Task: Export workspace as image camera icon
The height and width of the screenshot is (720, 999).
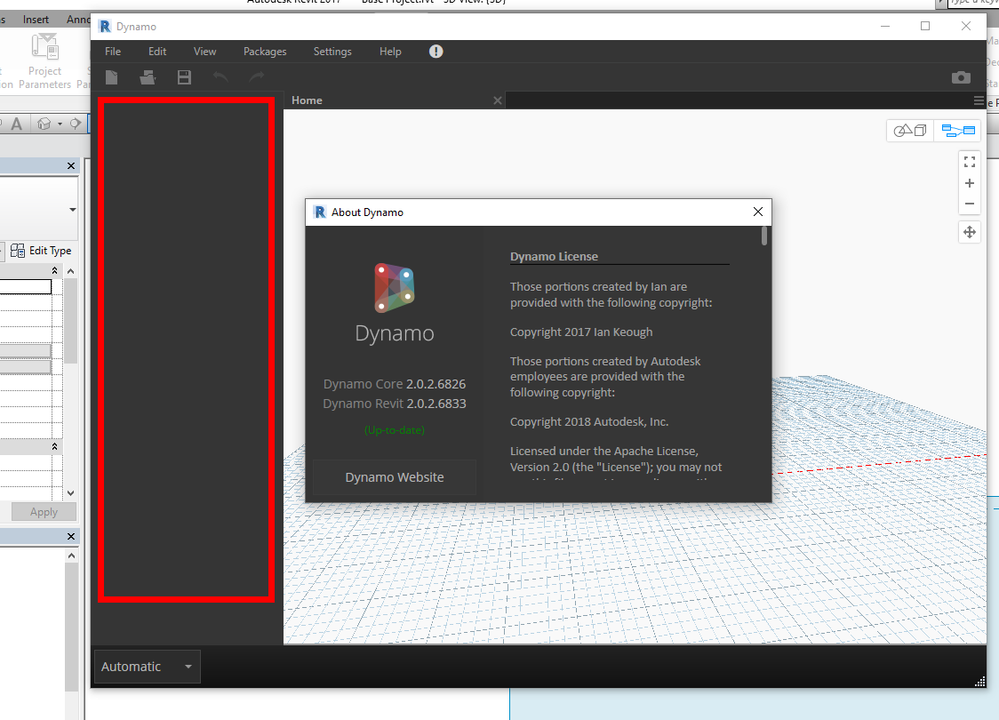Action: (961, 78)
